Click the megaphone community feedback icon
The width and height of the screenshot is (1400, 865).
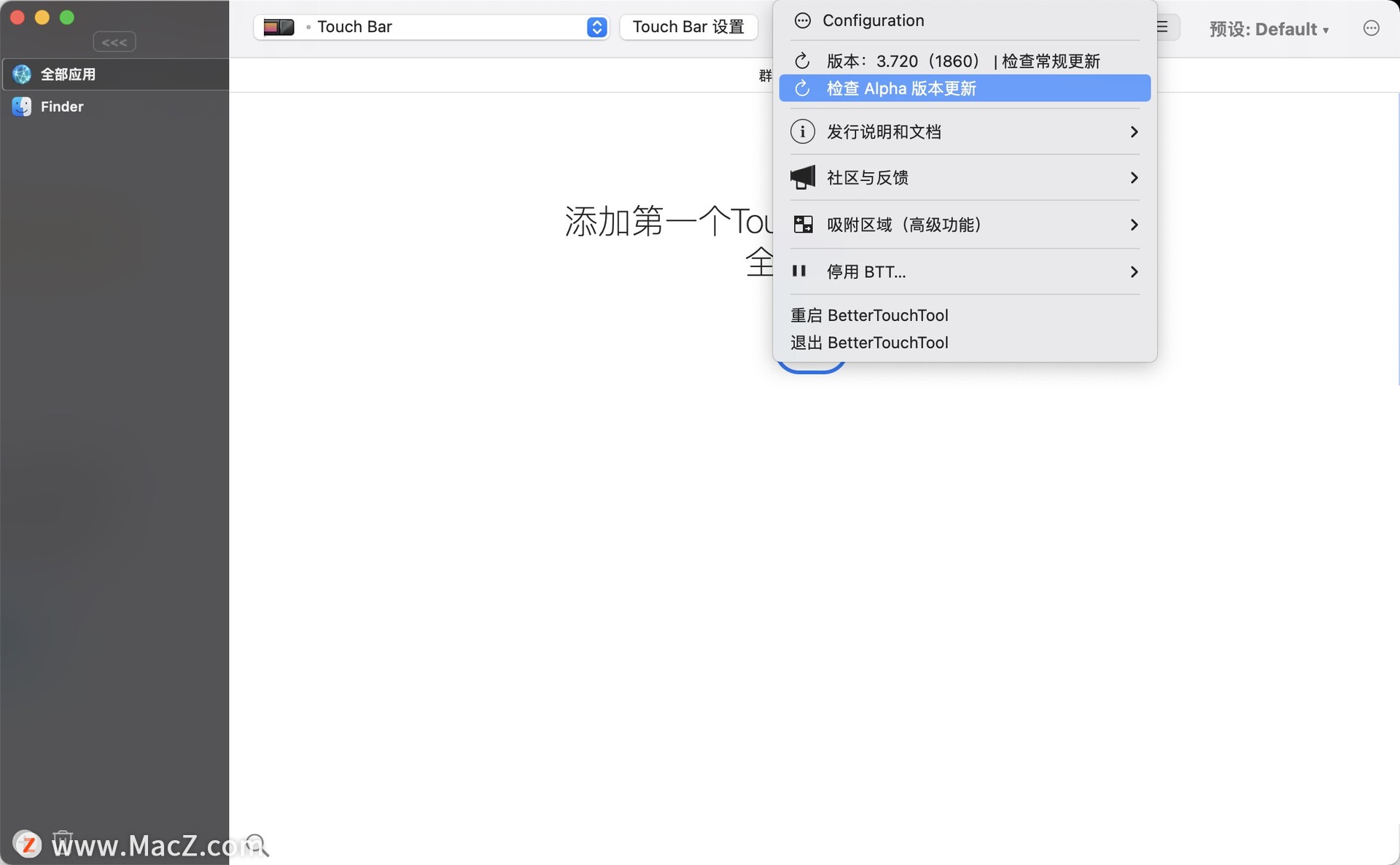click(802, 177)
